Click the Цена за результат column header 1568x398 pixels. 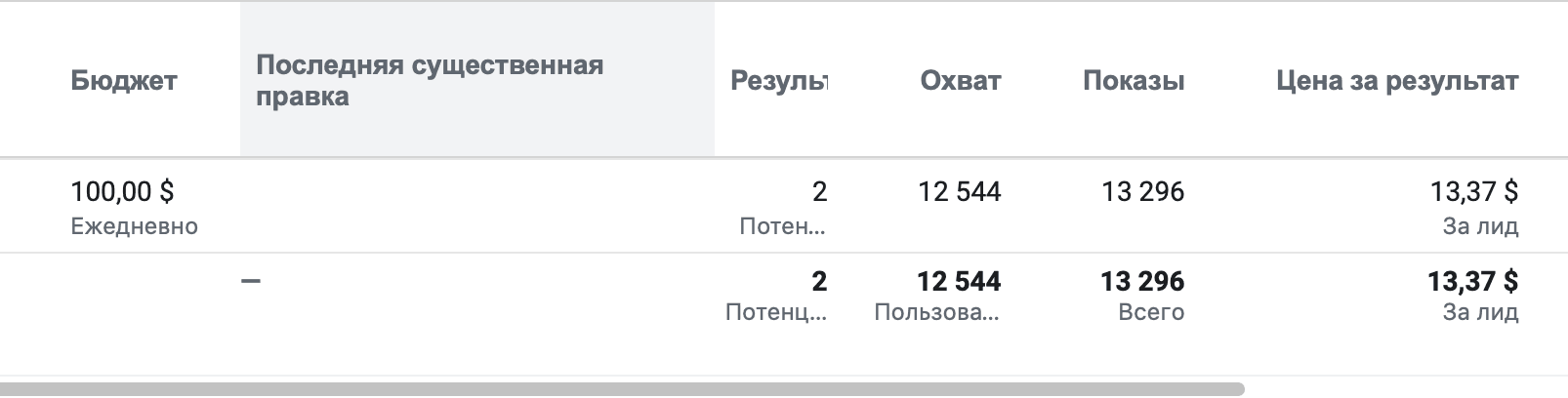(1396, 80)
